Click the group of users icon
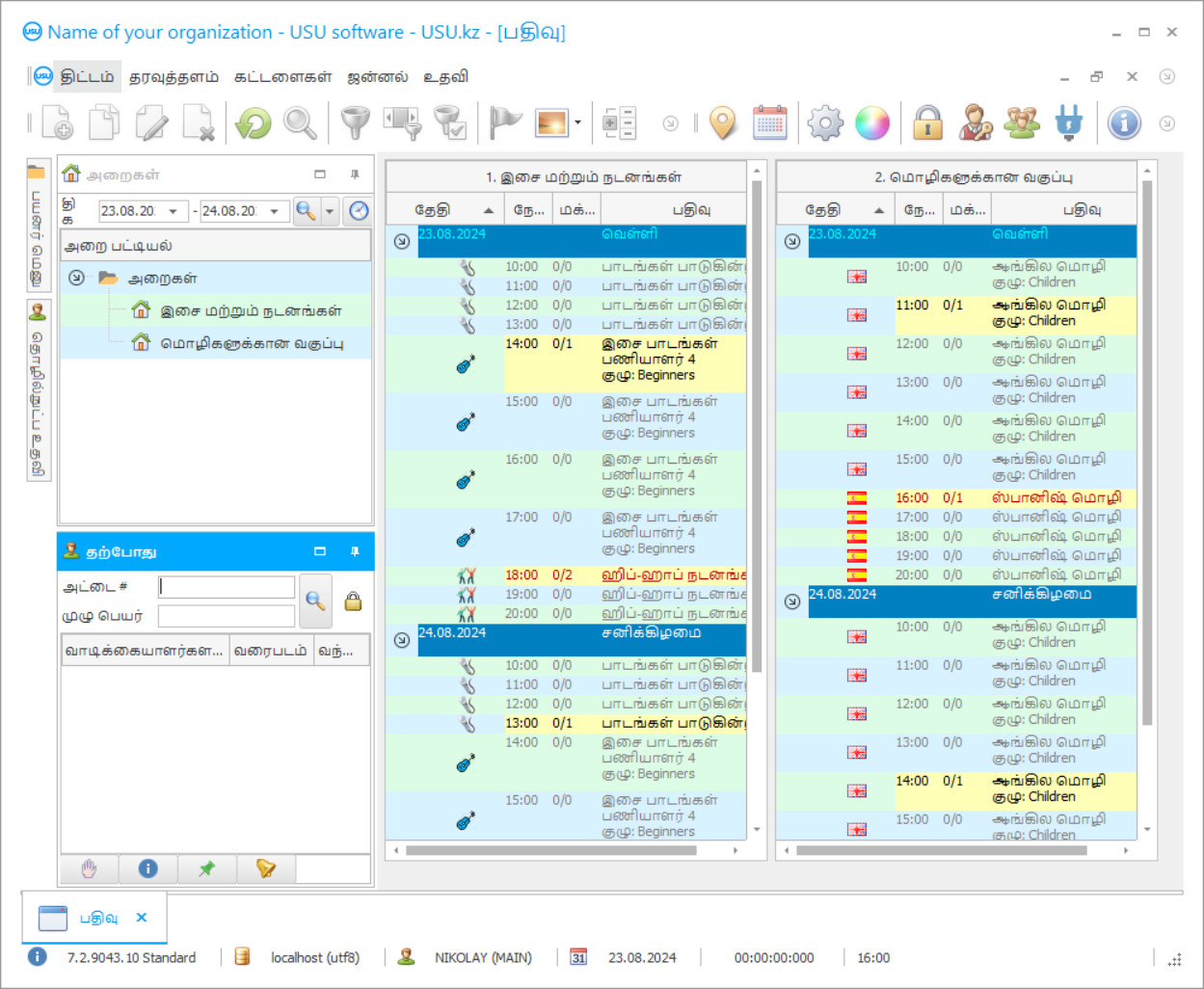The image size is (1204, 989). [x=1022, y=123]
